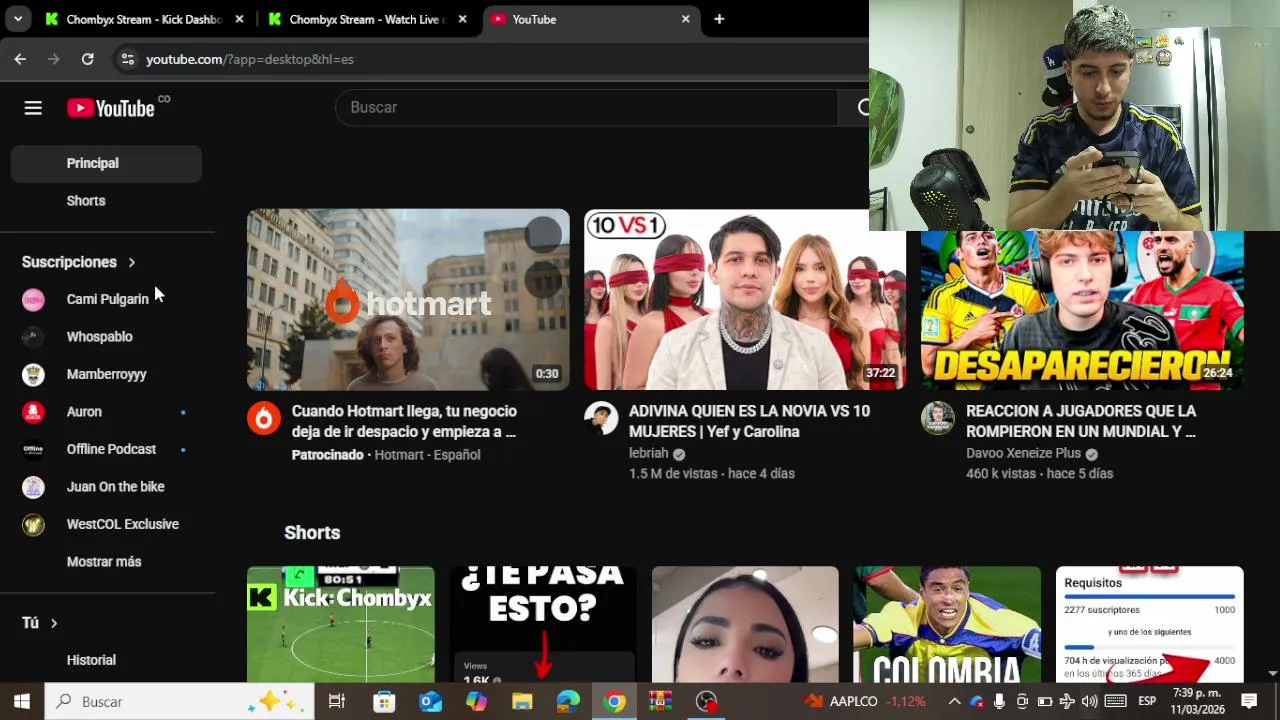Click the lebriah channel name
Image resolution: width=1280 pixels, height=720 pixels.
click(x=648, y=453)
